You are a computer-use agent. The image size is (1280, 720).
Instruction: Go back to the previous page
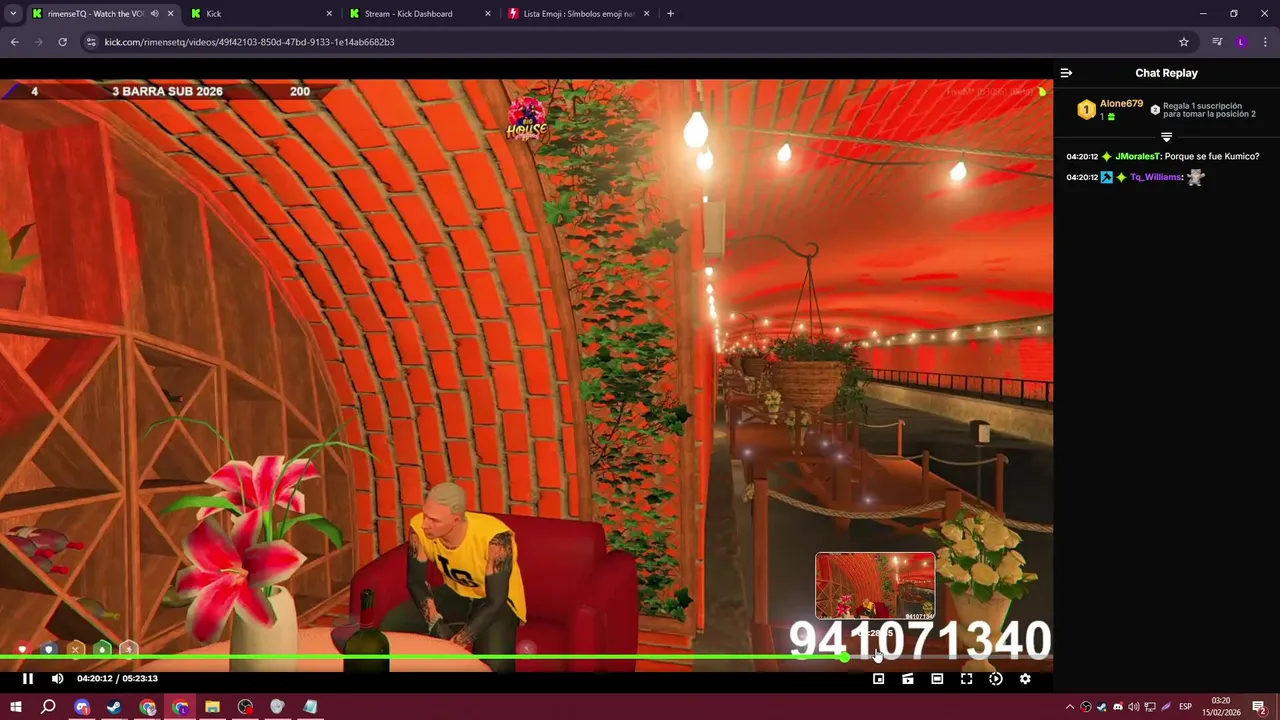(x=14, y=42)
